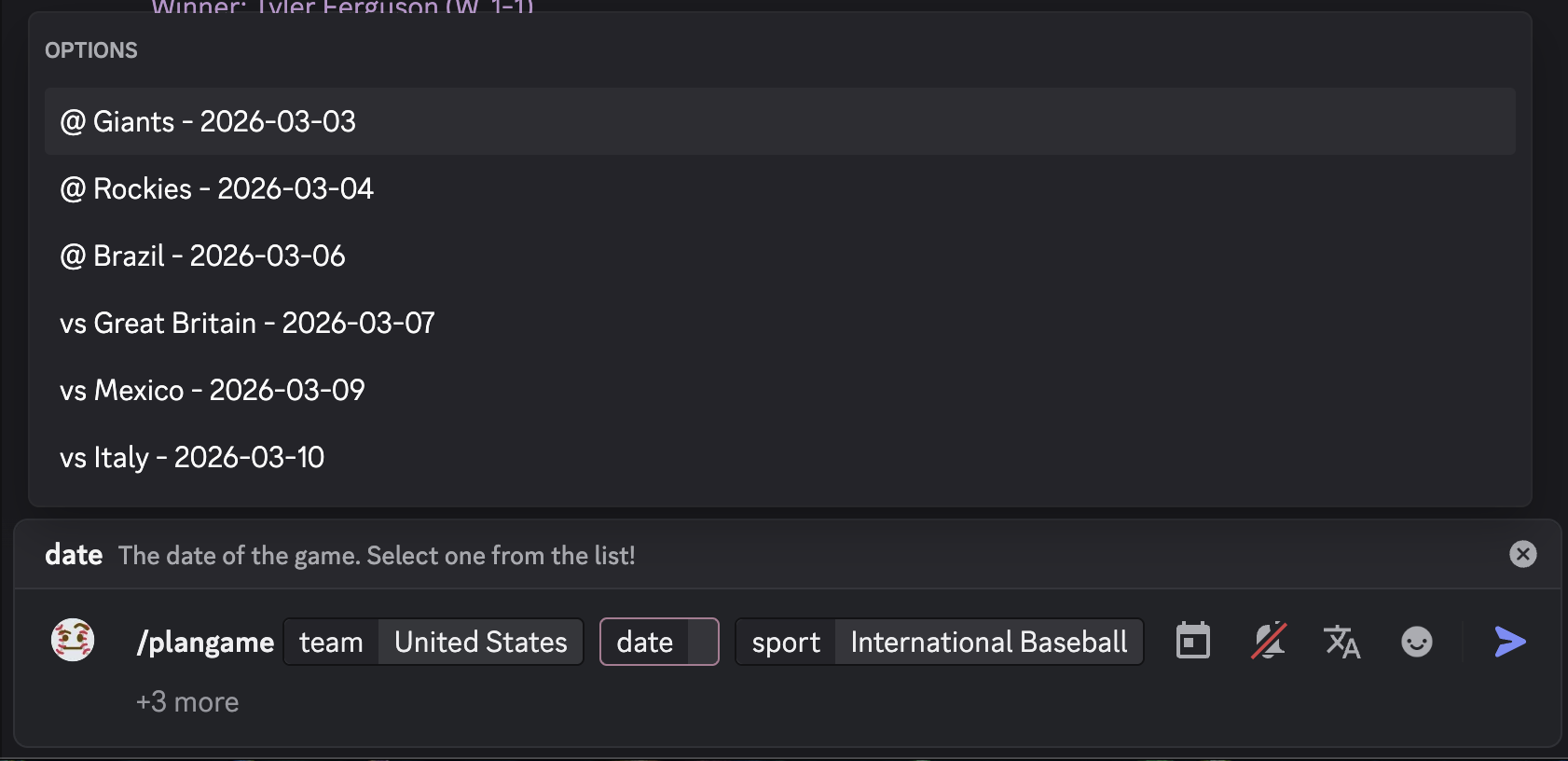Choose the @ Rockies 2026-03-04 game
1568x761 pixels.
[x=216, y=189]
